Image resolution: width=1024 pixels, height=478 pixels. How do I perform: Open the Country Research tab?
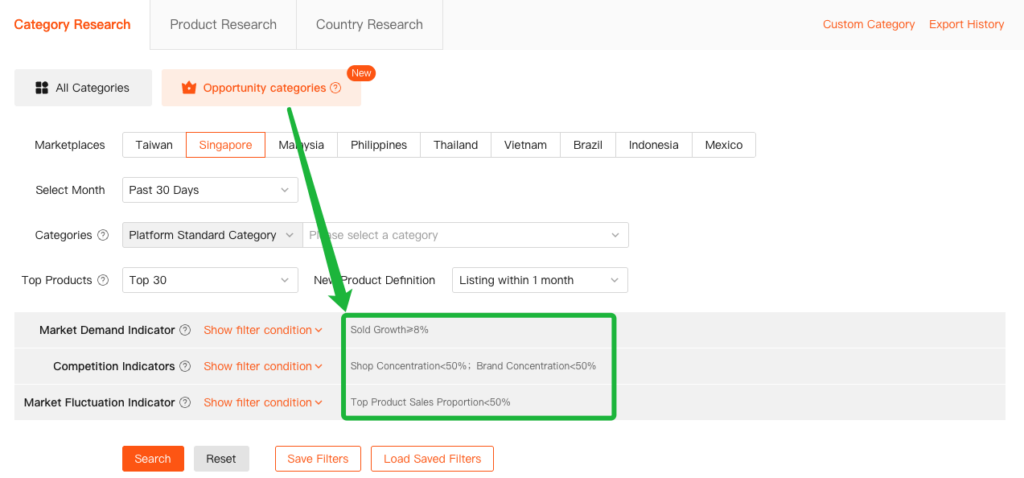(x=369, y=25)
